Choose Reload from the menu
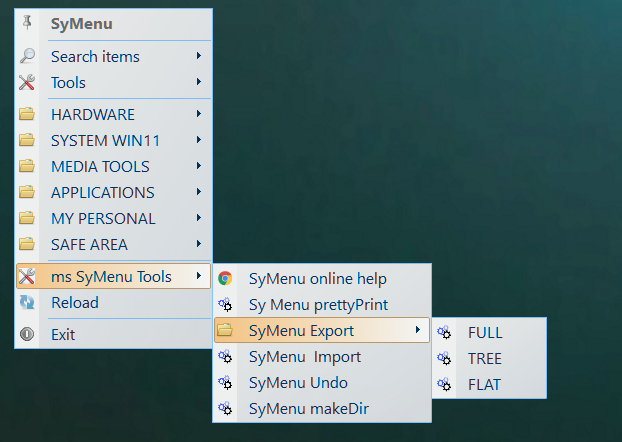The image size is (622, 442). pos(113,303)
